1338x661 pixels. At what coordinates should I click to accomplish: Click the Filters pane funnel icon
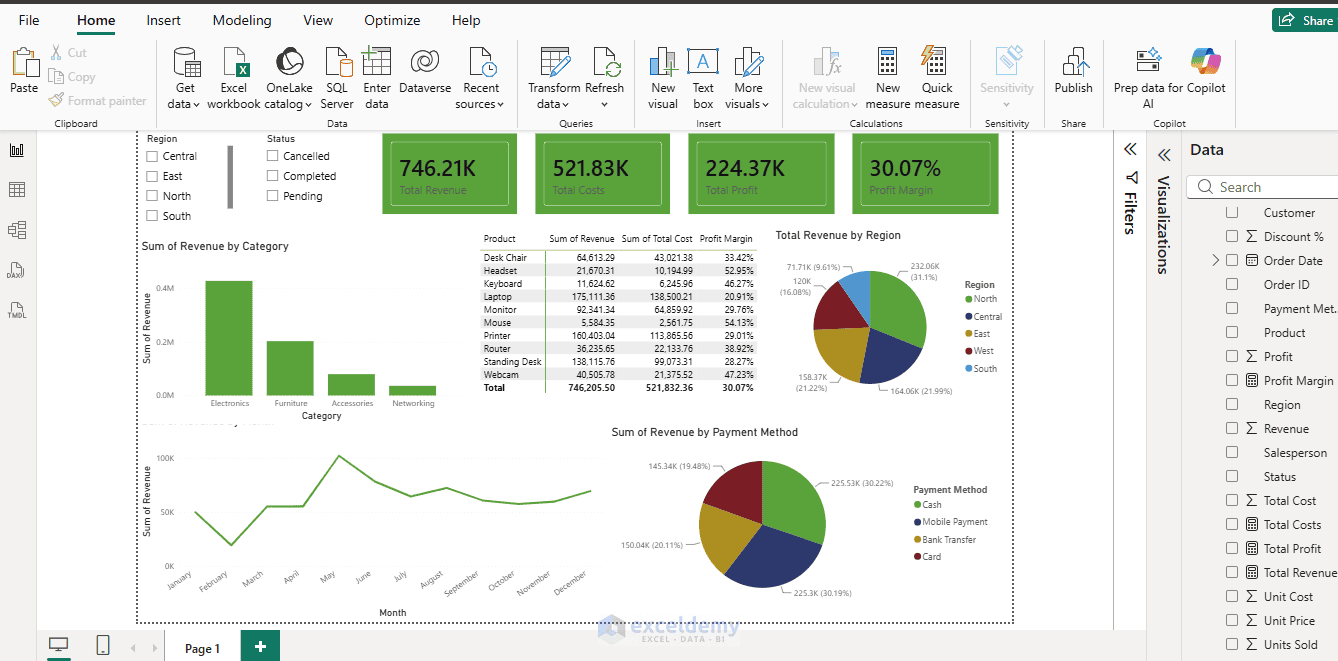[1131, 177]
